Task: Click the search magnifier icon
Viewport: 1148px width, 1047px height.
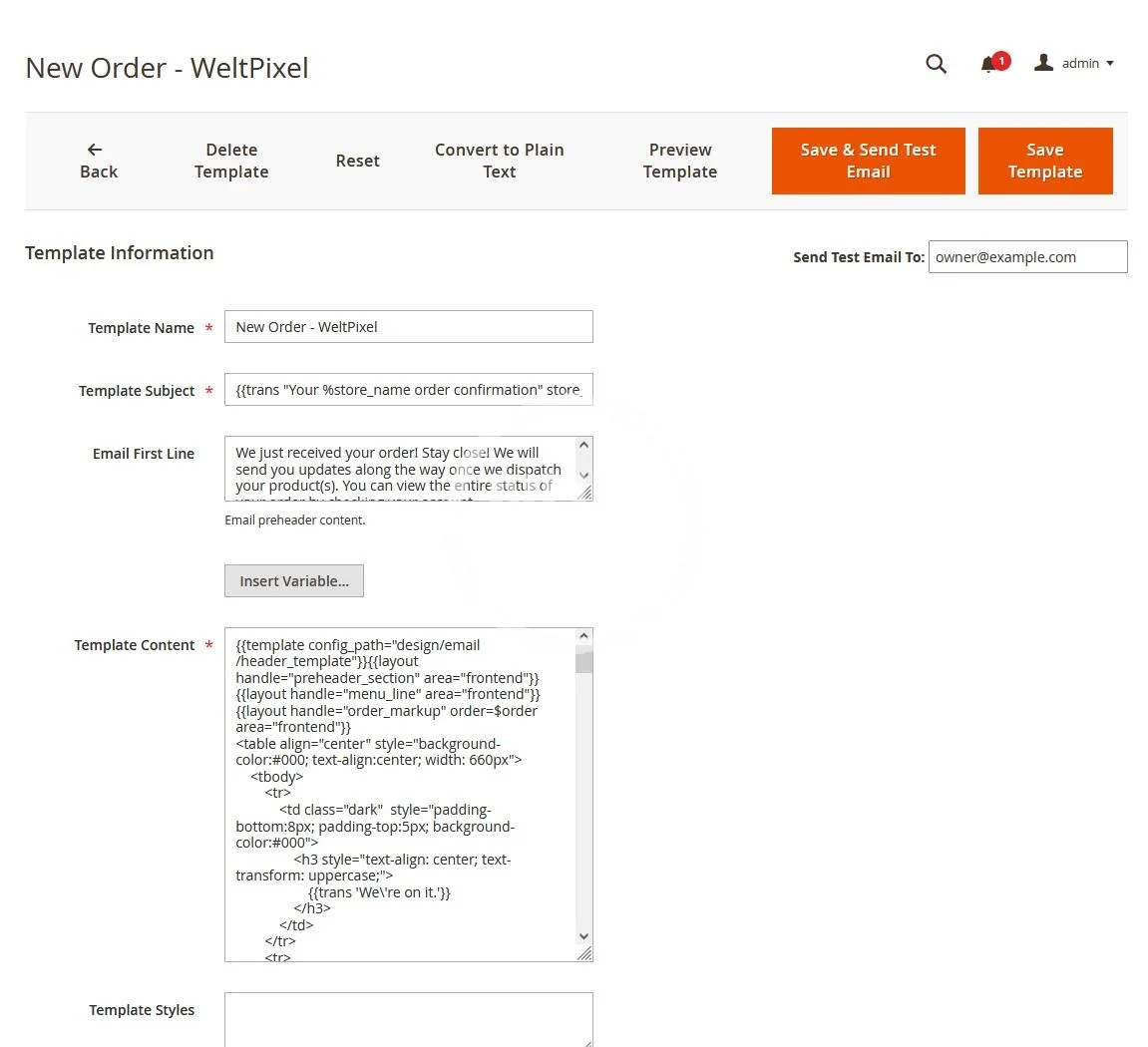Action: 936,64
